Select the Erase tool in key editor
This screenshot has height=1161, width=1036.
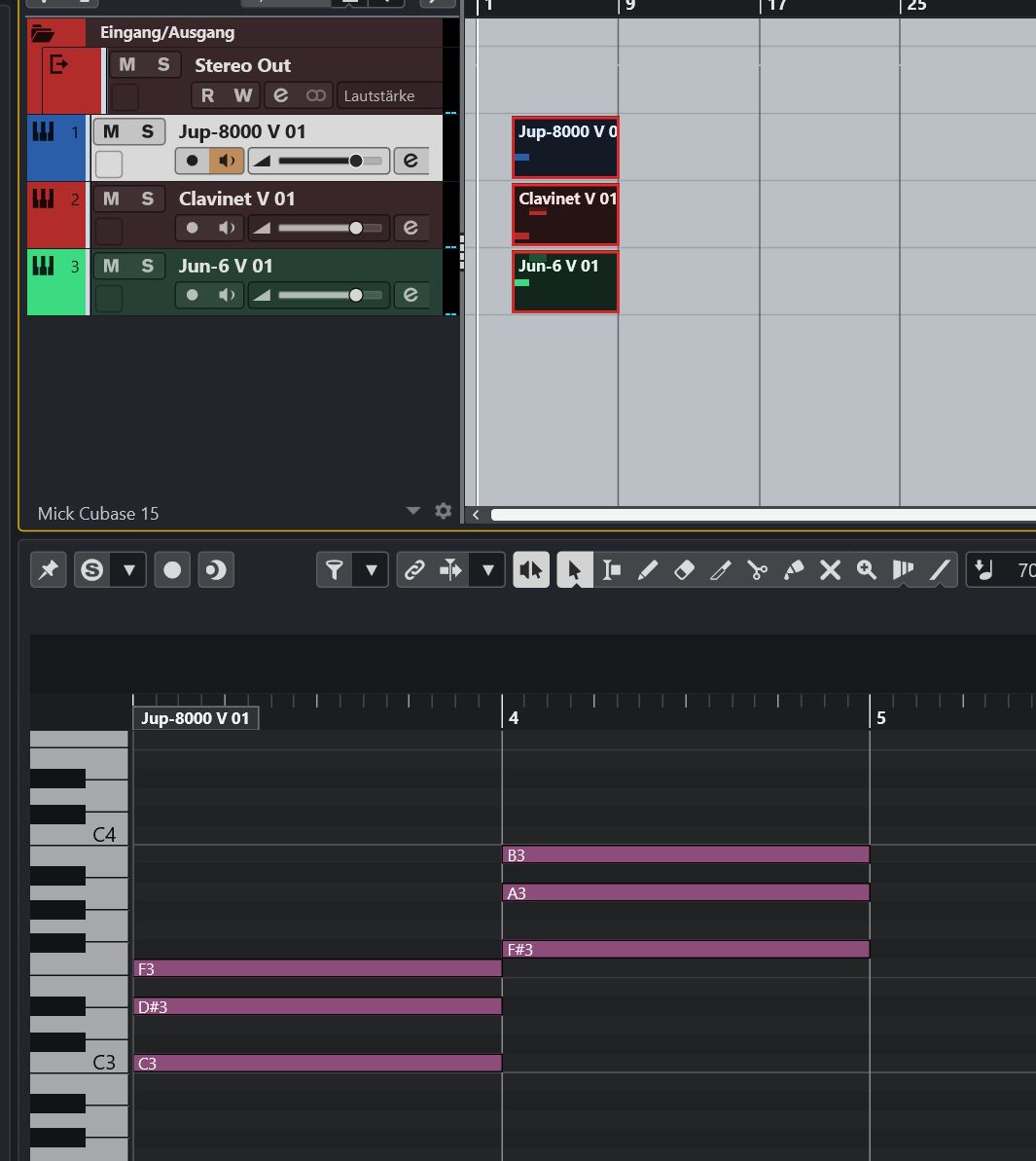(684, 570)
